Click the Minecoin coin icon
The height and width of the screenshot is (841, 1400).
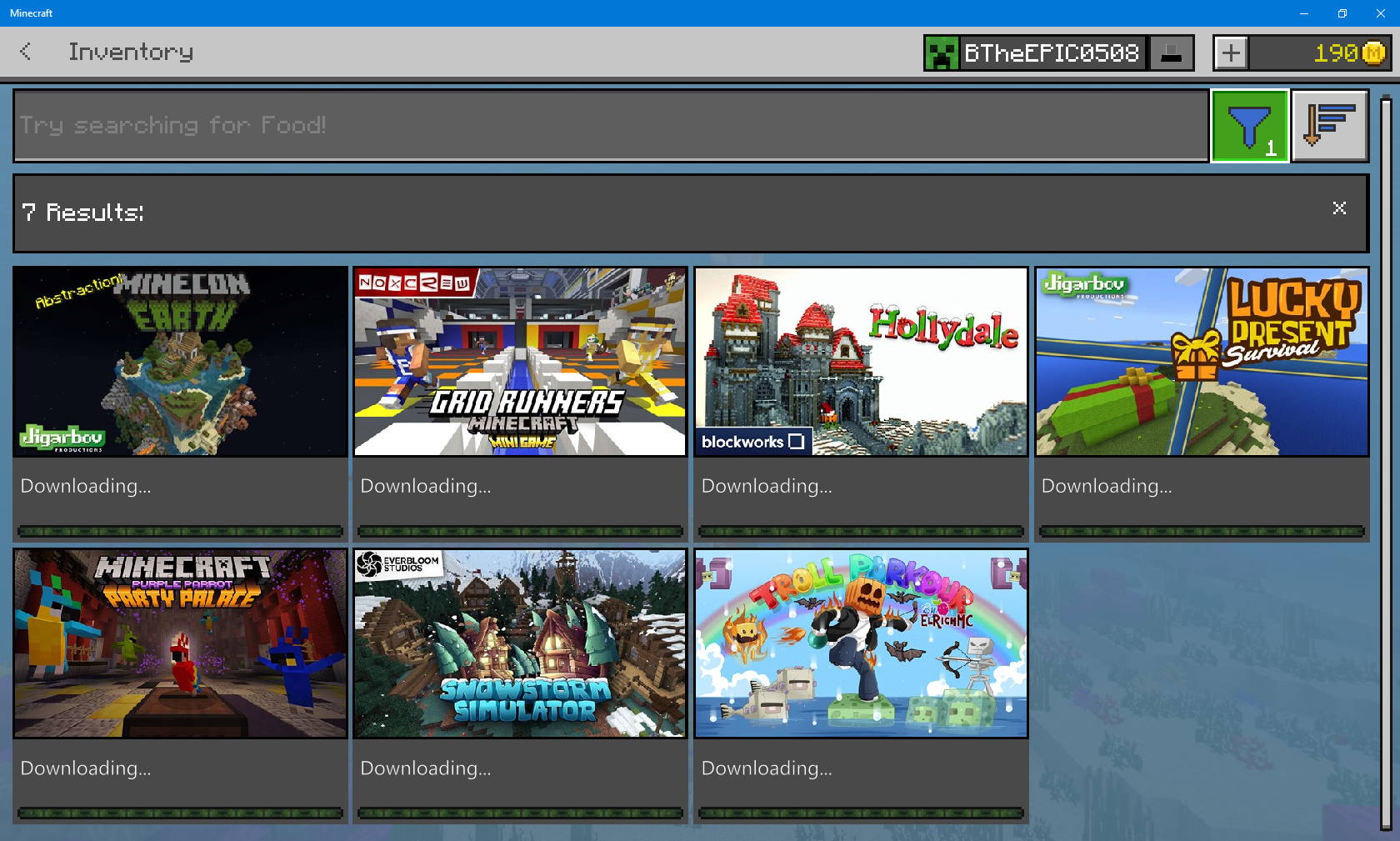tap(1374, 53)
